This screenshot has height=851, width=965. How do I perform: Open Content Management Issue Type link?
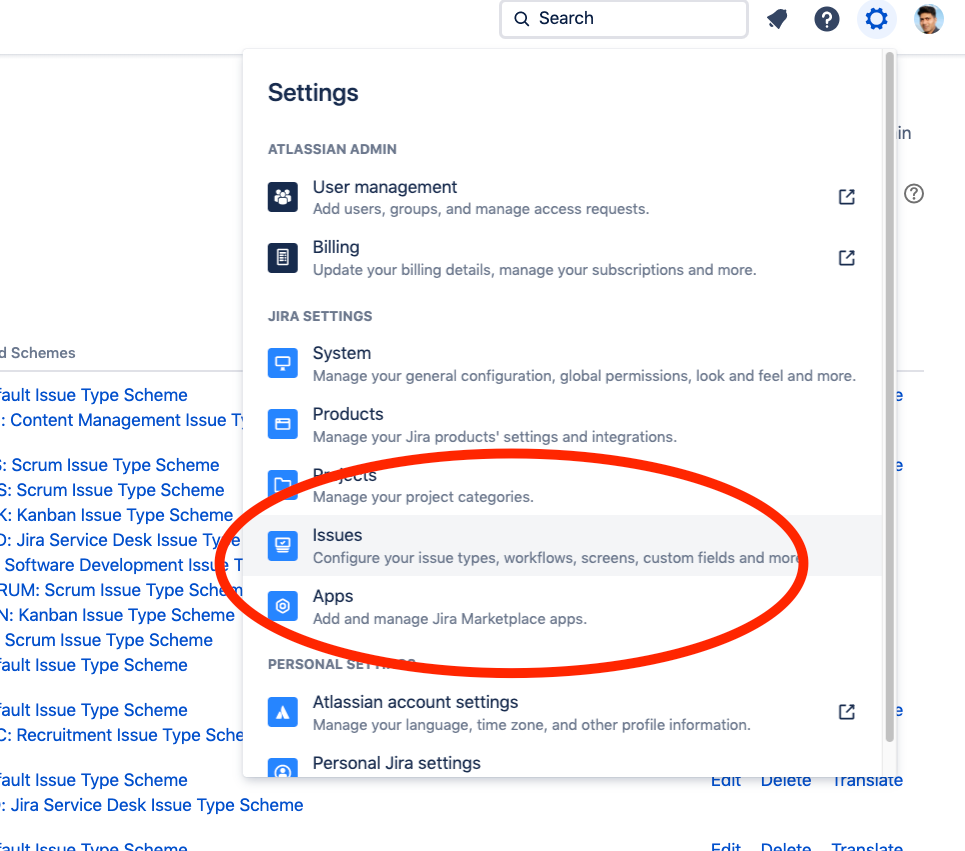pos(122,420)
